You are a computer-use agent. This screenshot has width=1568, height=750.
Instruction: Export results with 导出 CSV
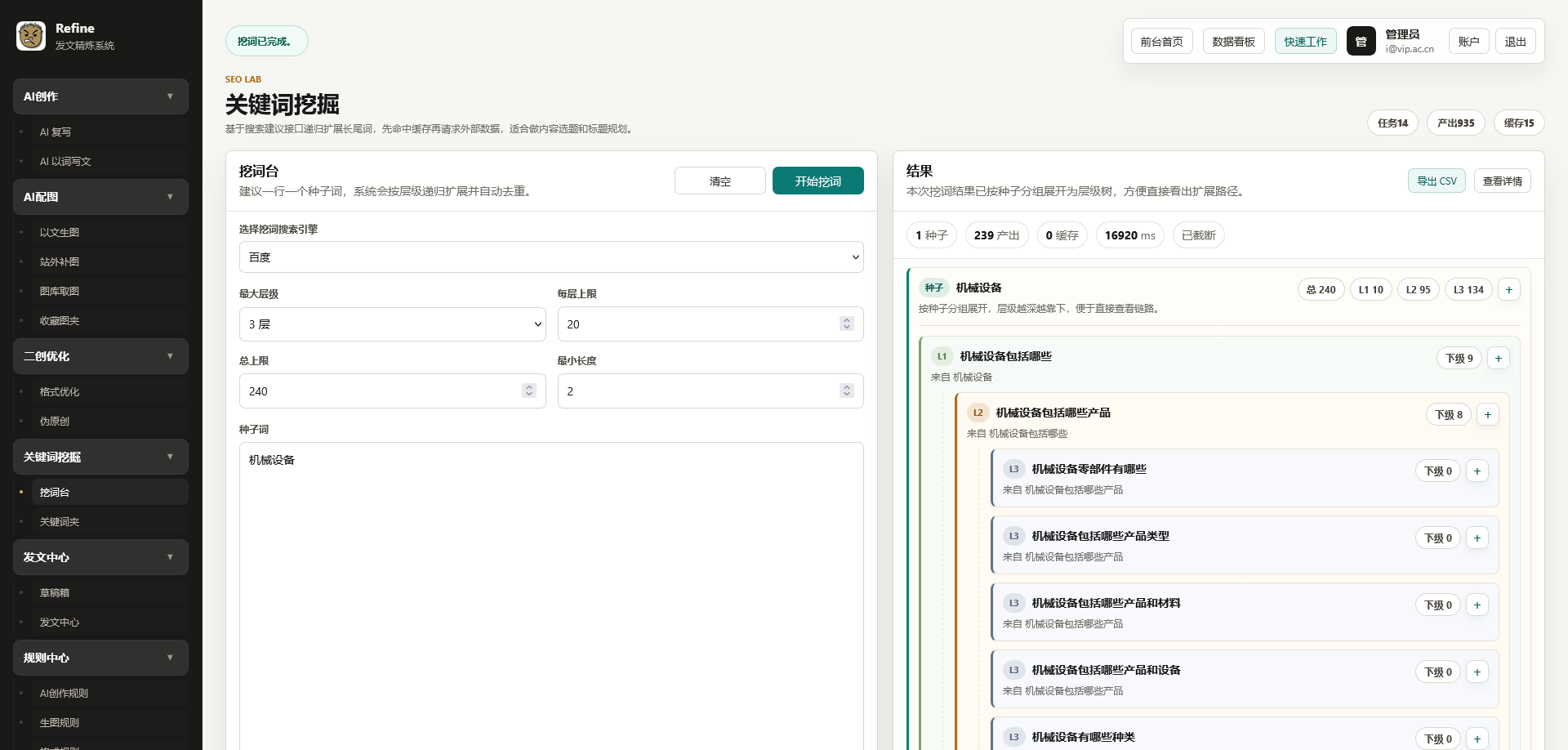[1437, 181]
